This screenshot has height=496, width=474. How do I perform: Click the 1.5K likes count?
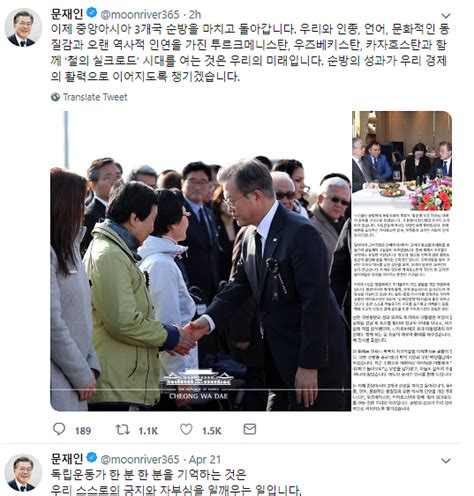click(212, 431)
